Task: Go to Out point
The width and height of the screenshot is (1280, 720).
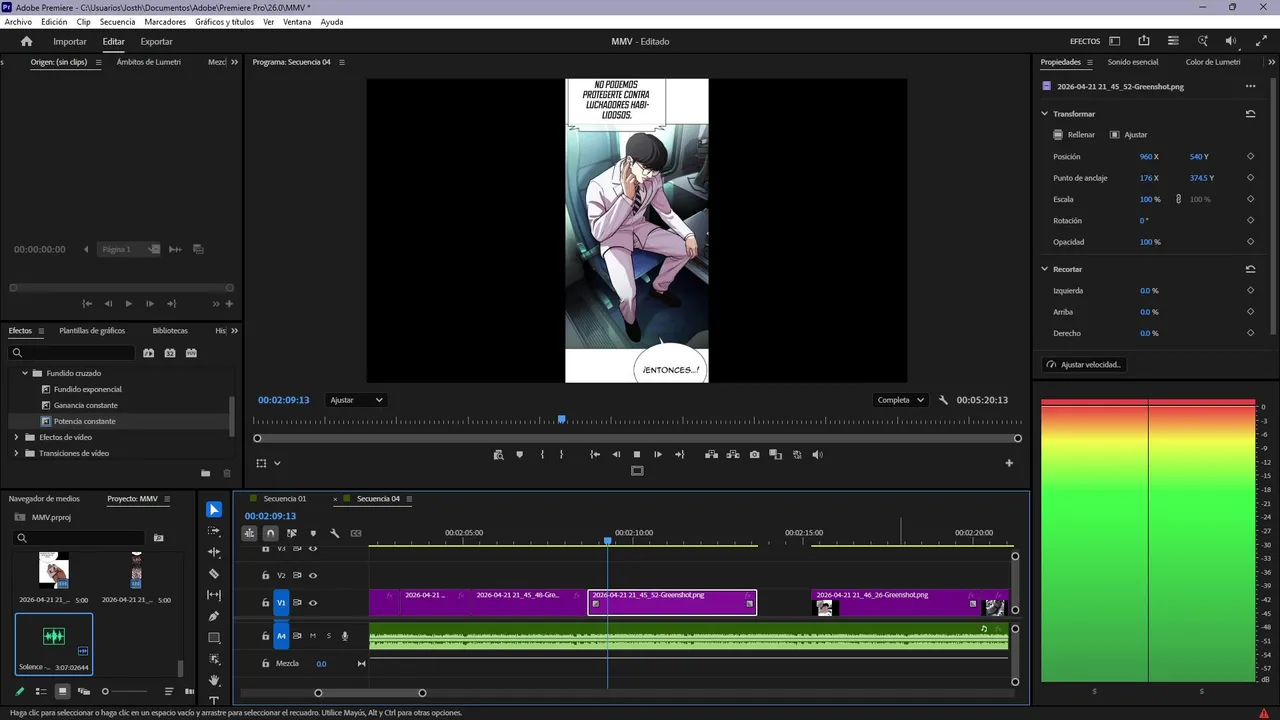Action: click(x=680, y=455)
